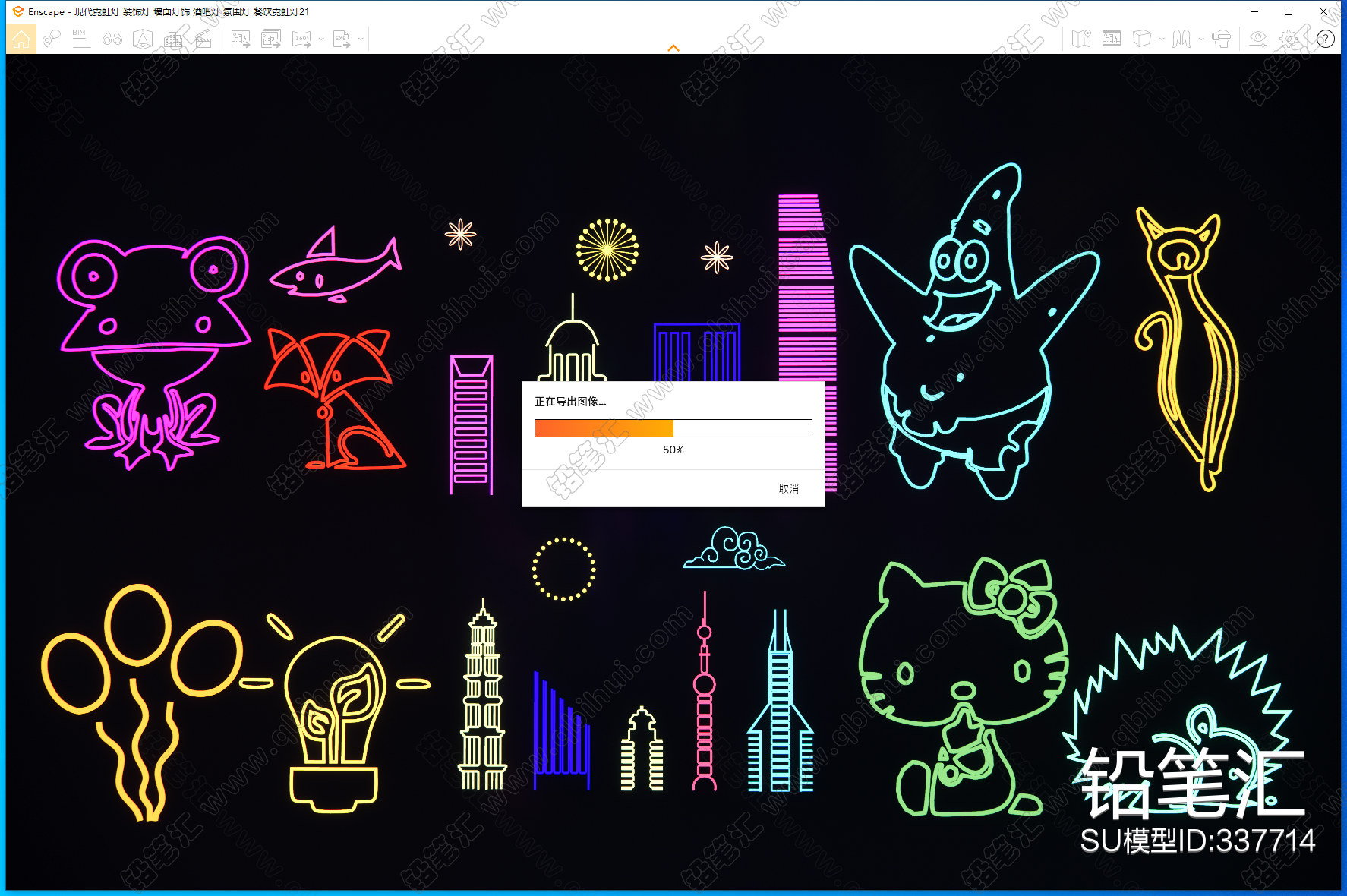Open the Asset Library tree-cube icon
Viewport: 1347px width, 896px height.
(x=143, y=39)
